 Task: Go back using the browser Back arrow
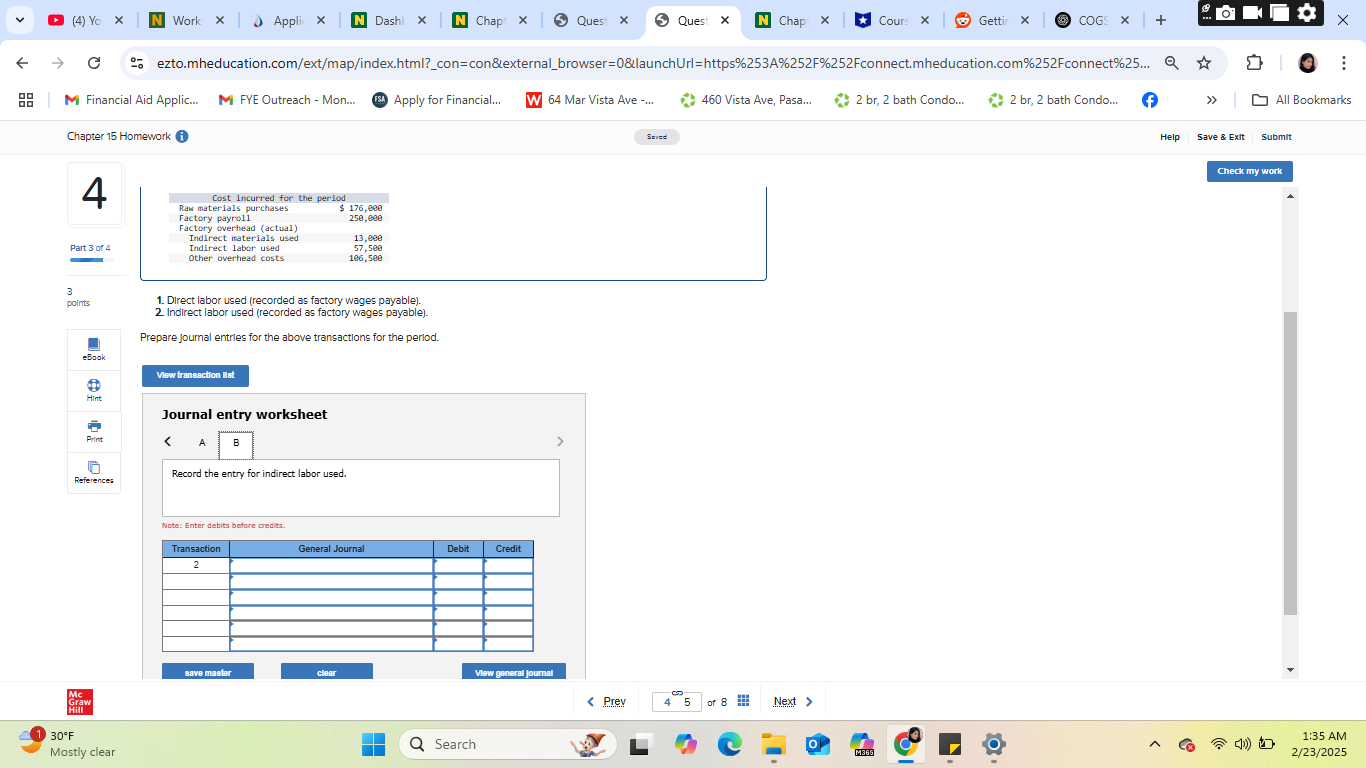pyautogui.click(x=24, y=63)
